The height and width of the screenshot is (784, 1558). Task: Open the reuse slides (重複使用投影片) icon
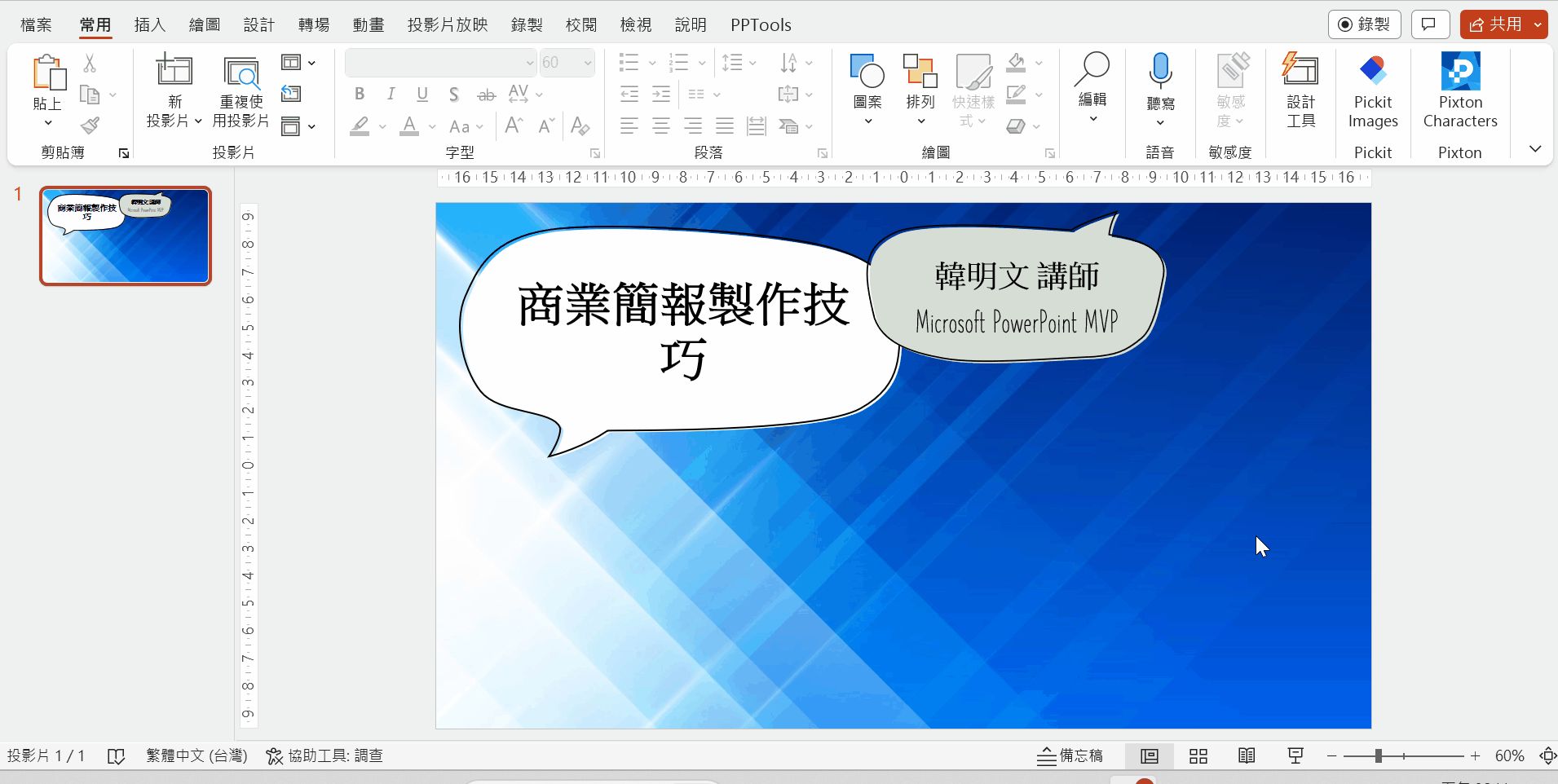[241, 72]
